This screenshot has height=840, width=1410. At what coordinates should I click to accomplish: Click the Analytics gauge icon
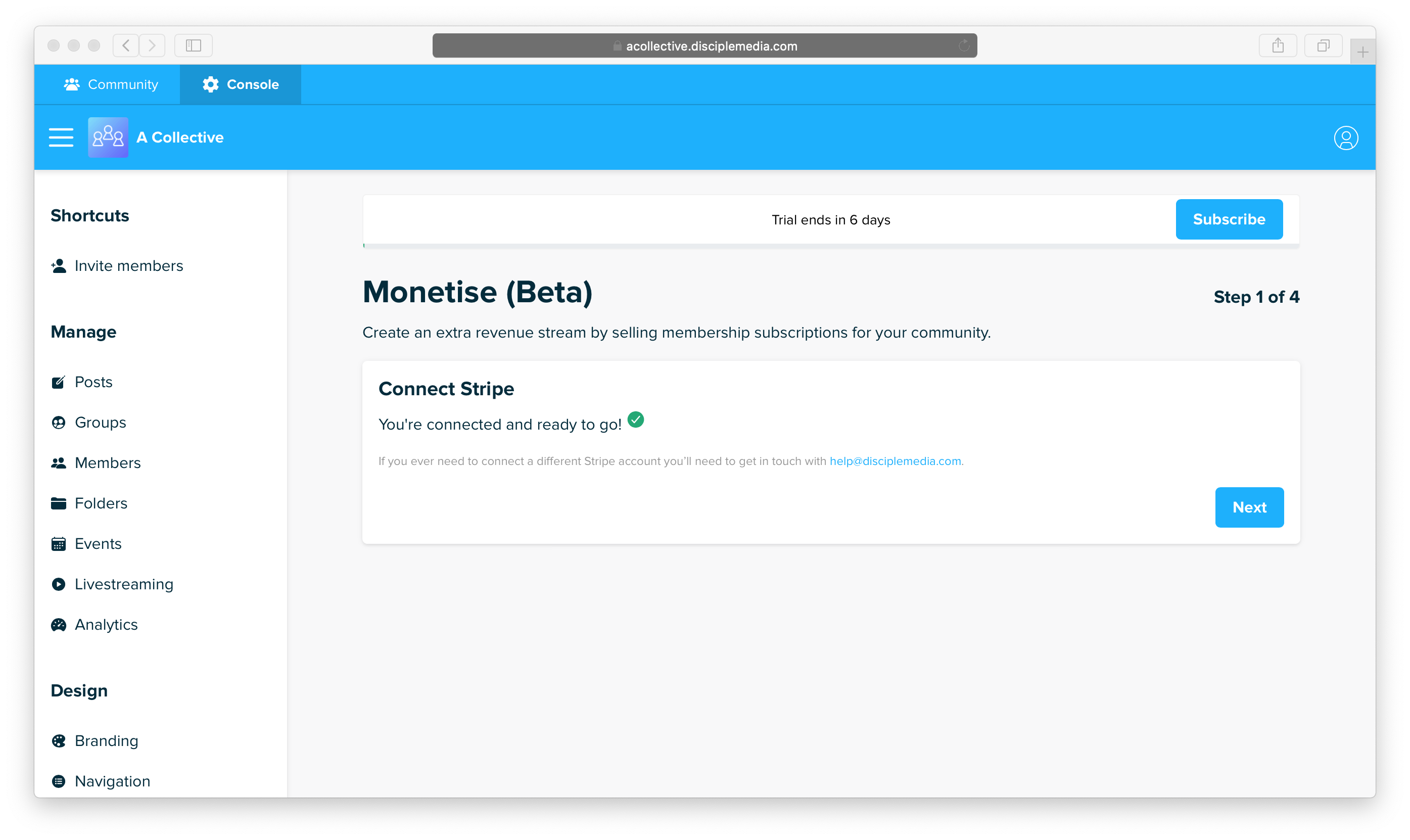tap(58, 625)
